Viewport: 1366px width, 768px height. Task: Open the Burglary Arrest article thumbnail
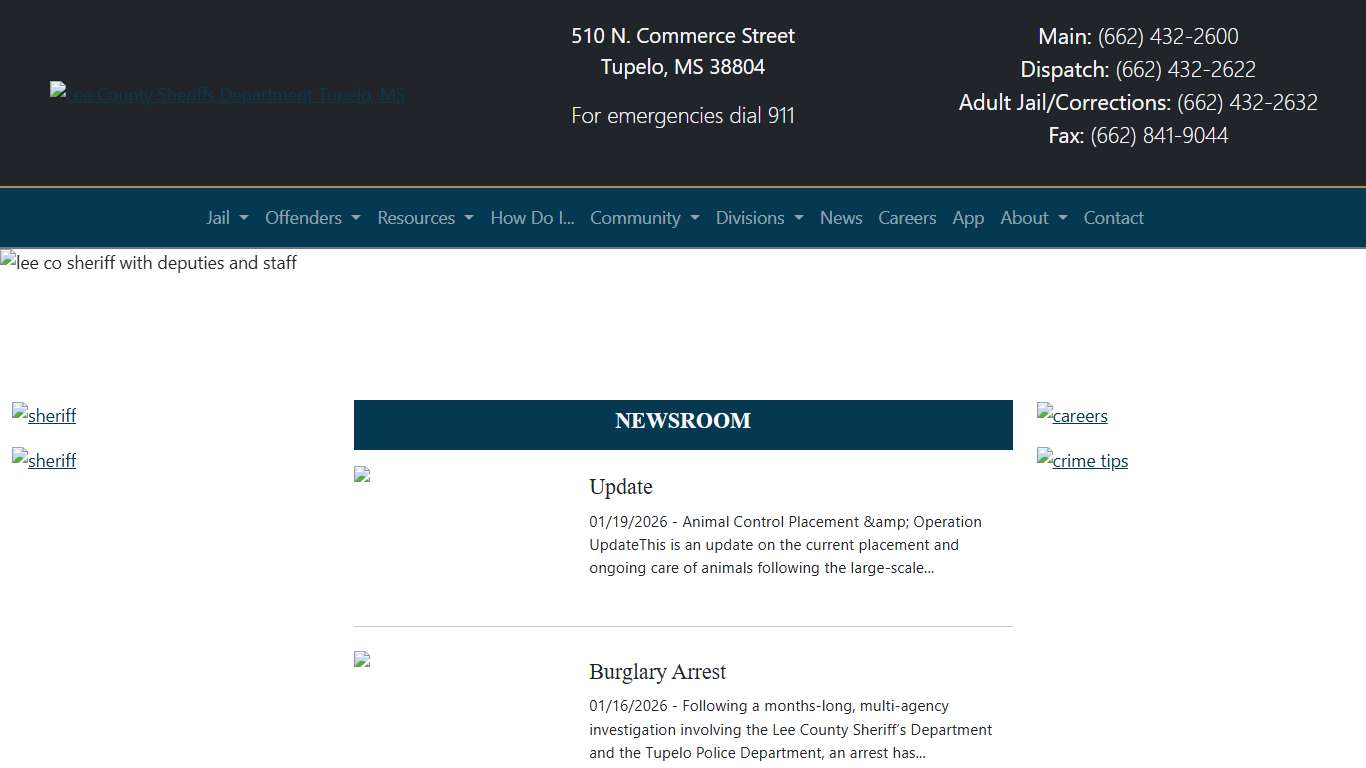click(x=362, y=660)
